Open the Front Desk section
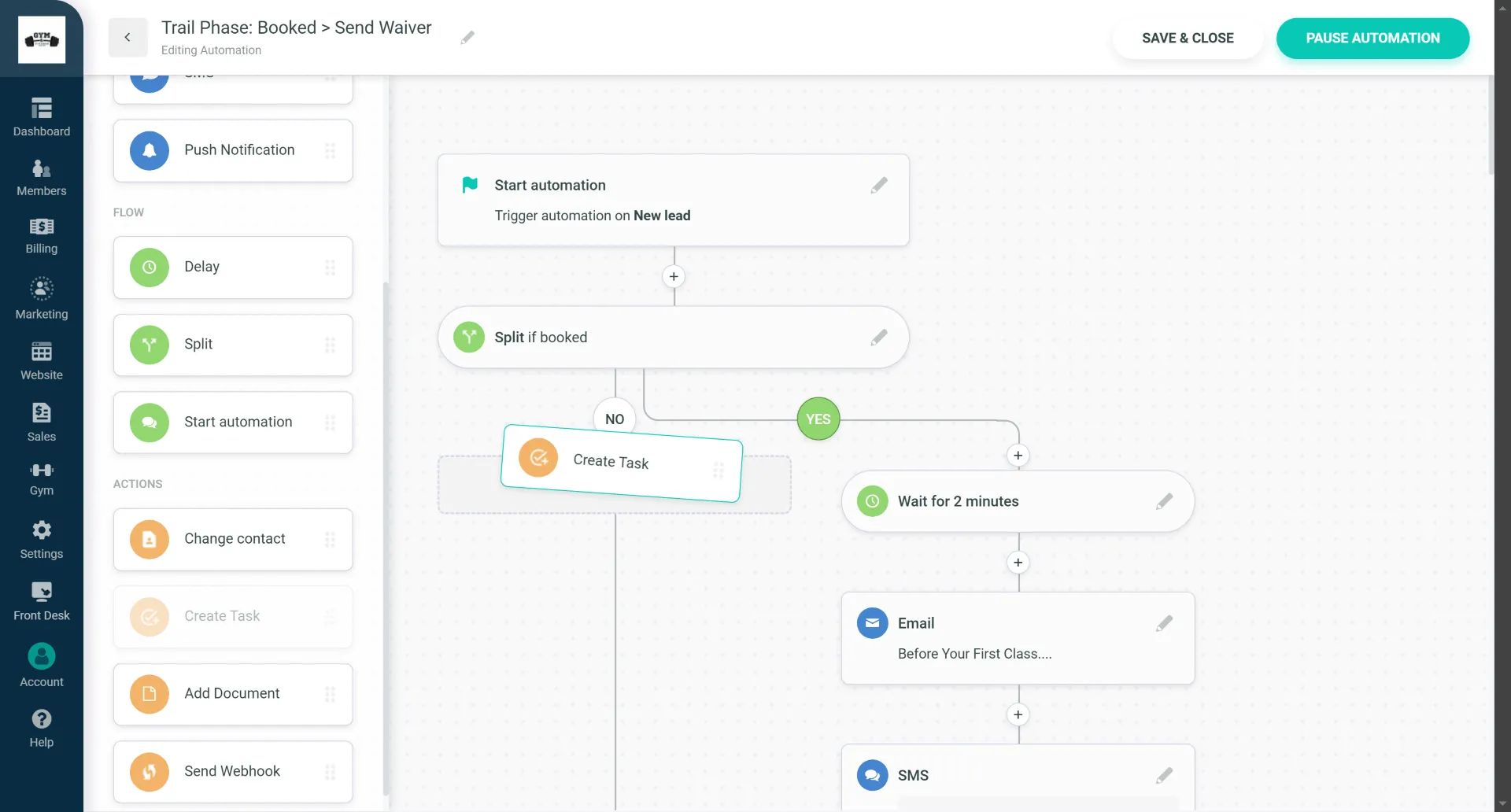This screenshot has width=1511, height=812. [x=41, y=600]
